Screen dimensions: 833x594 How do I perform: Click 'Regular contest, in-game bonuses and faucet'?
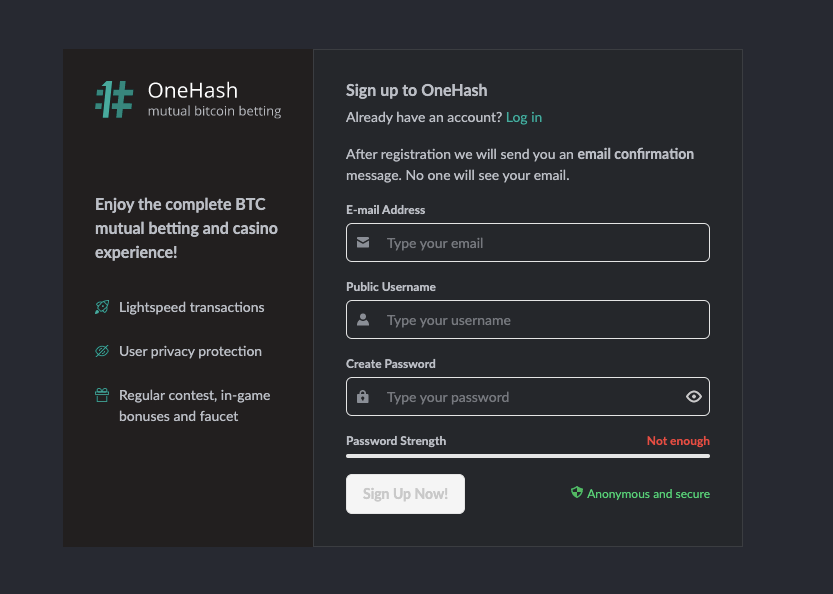194,406
